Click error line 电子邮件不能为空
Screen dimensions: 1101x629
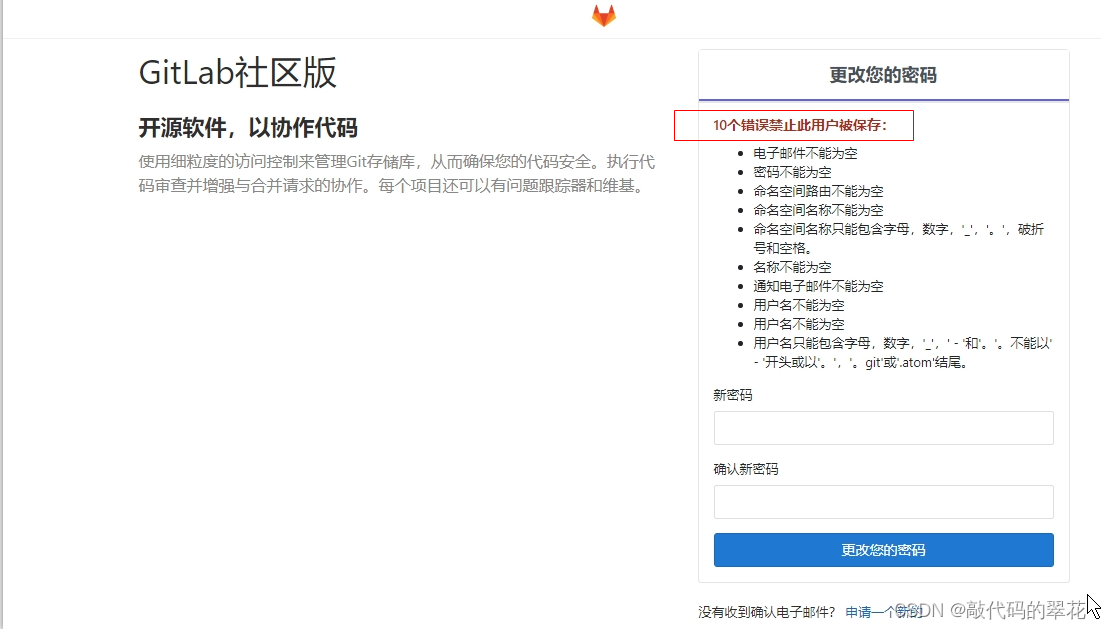pyautogui.click(x=805, y=153)
